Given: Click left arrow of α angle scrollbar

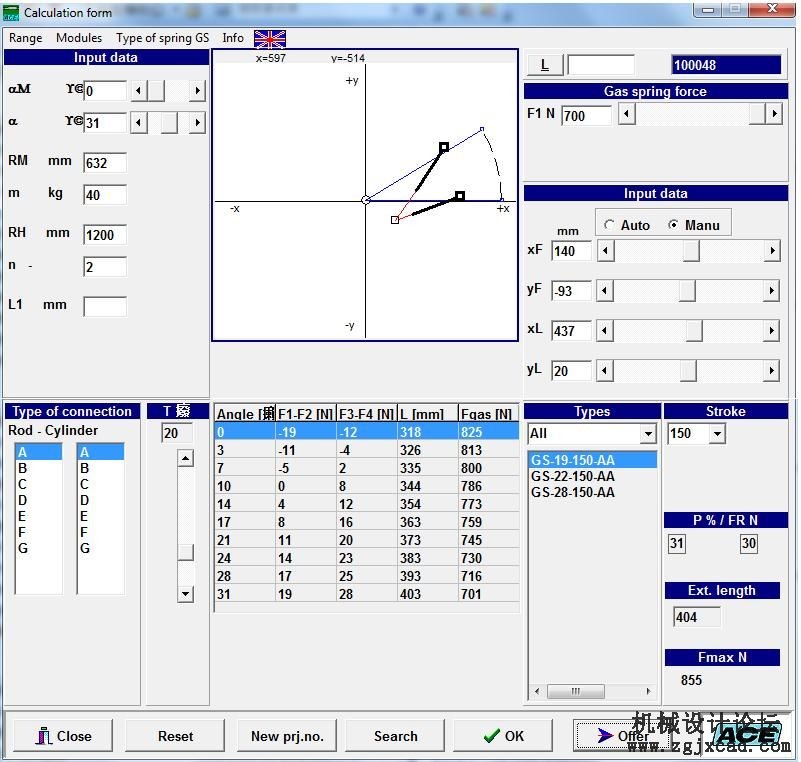Looking at the screenshot, I should tap(138, 123).
